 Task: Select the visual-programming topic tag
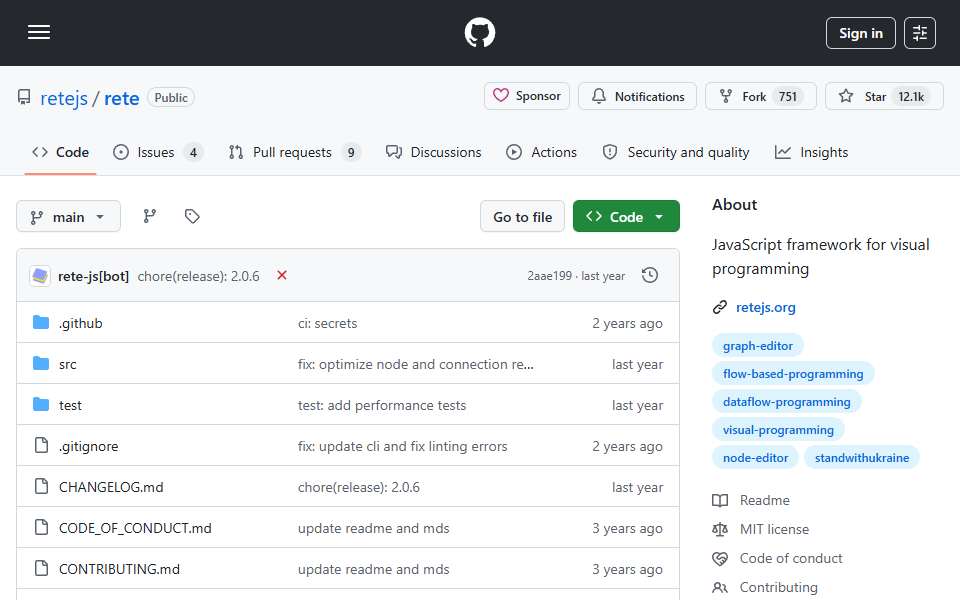[x=778, y=430]
